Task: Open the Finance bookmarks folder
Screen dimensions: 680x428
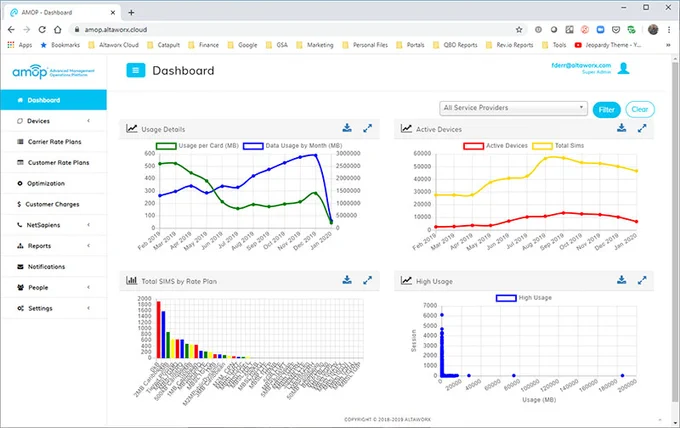Action: coord(203,45)
